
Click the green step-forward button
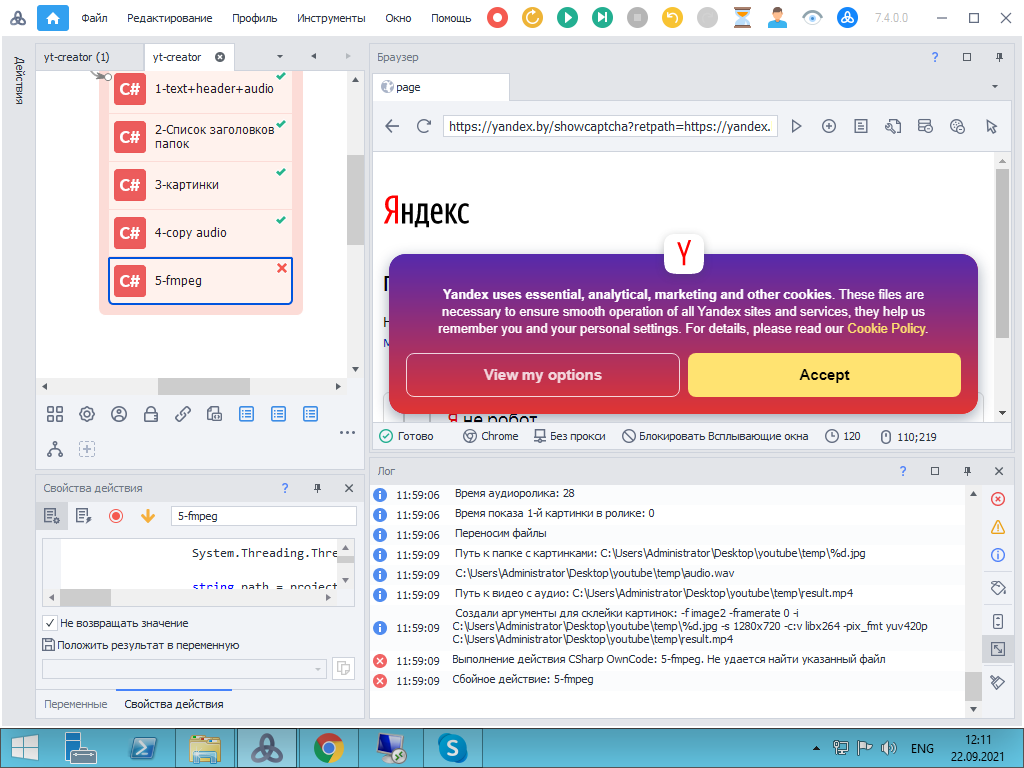[x=602, y=18]
